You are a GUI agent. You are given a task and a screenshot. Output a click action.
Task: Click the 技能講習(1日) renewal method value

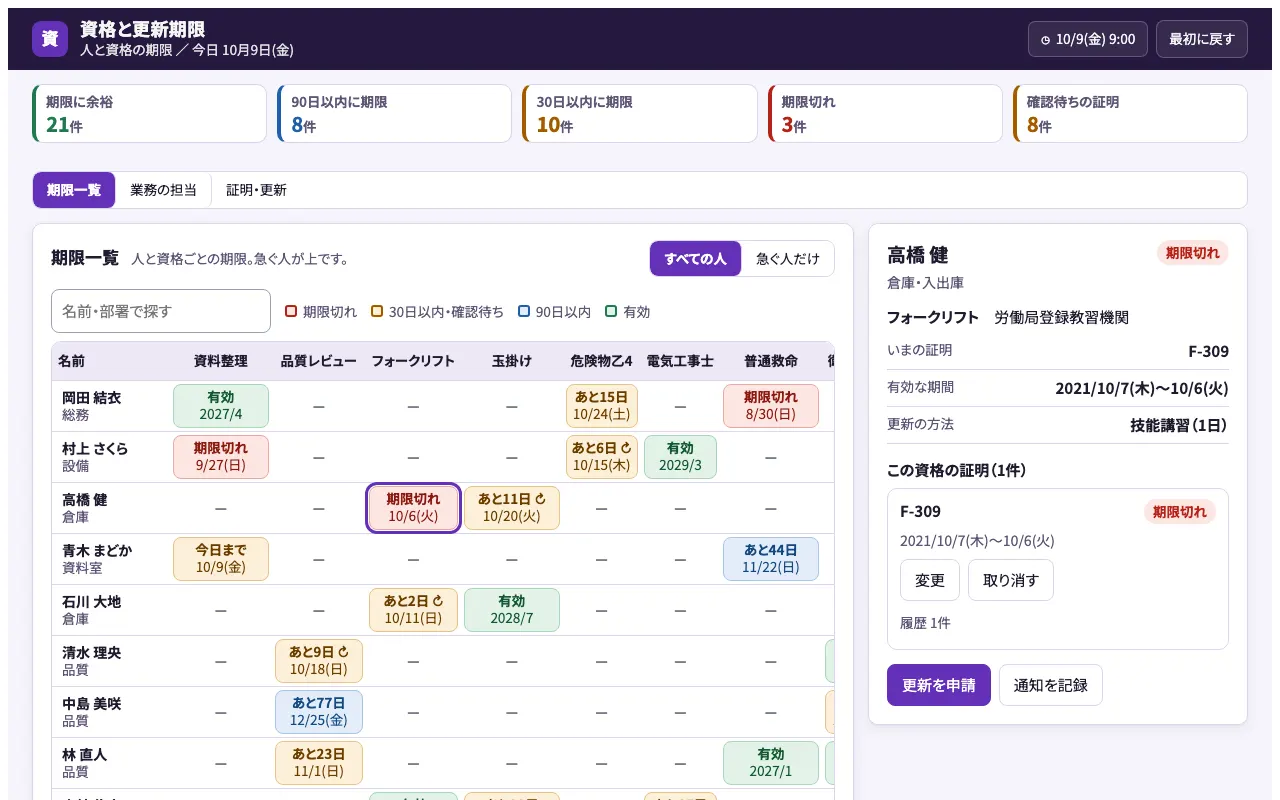pyautogui.click(x=1179, y=425)
